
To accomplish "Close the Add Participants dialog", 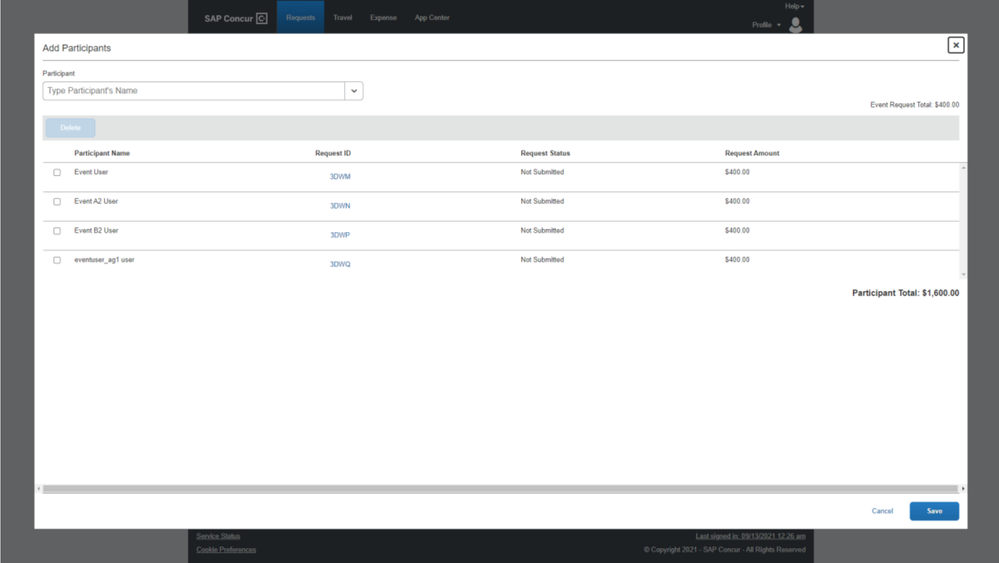I will tap(955, 45).
